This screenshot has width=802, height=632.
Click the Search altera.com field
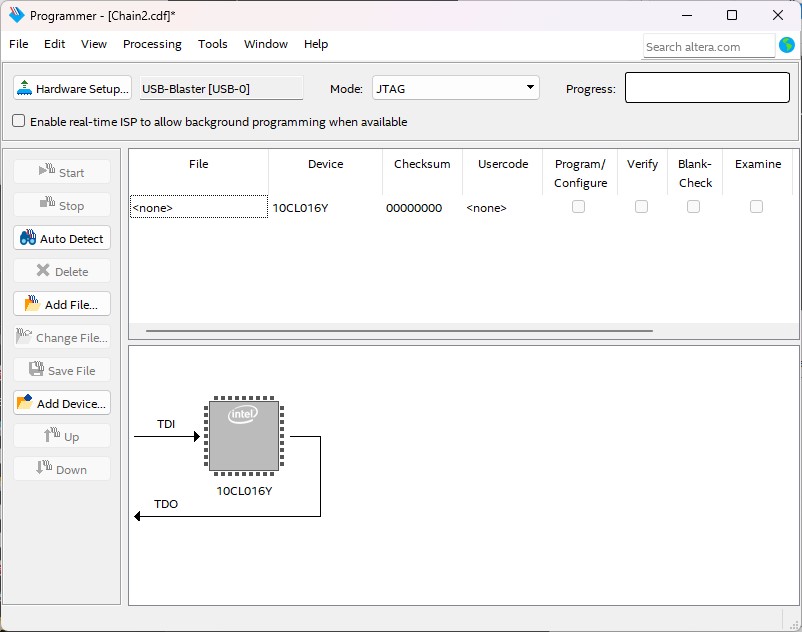(x=709, y=47)
